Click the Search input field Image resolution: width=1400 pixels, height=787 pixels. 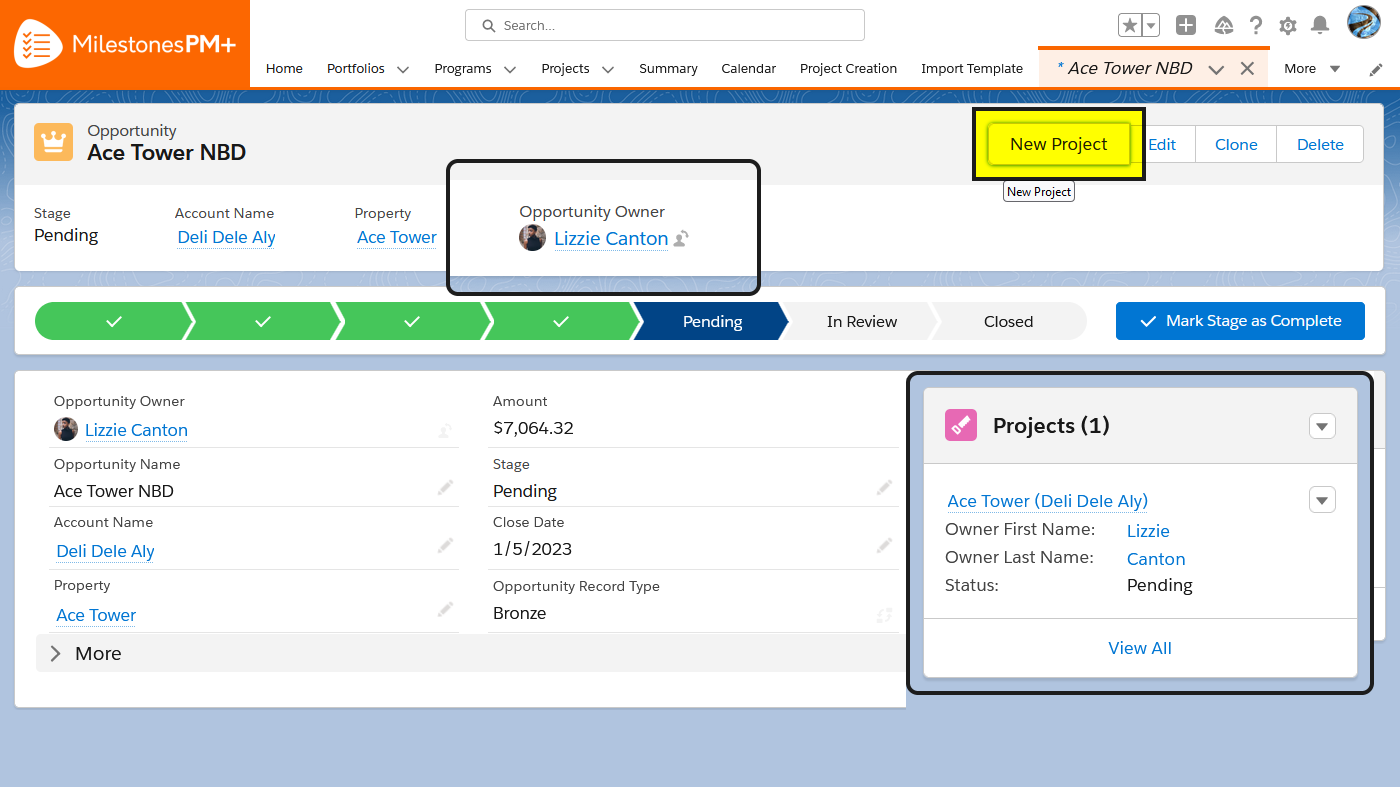click(665, 25)
